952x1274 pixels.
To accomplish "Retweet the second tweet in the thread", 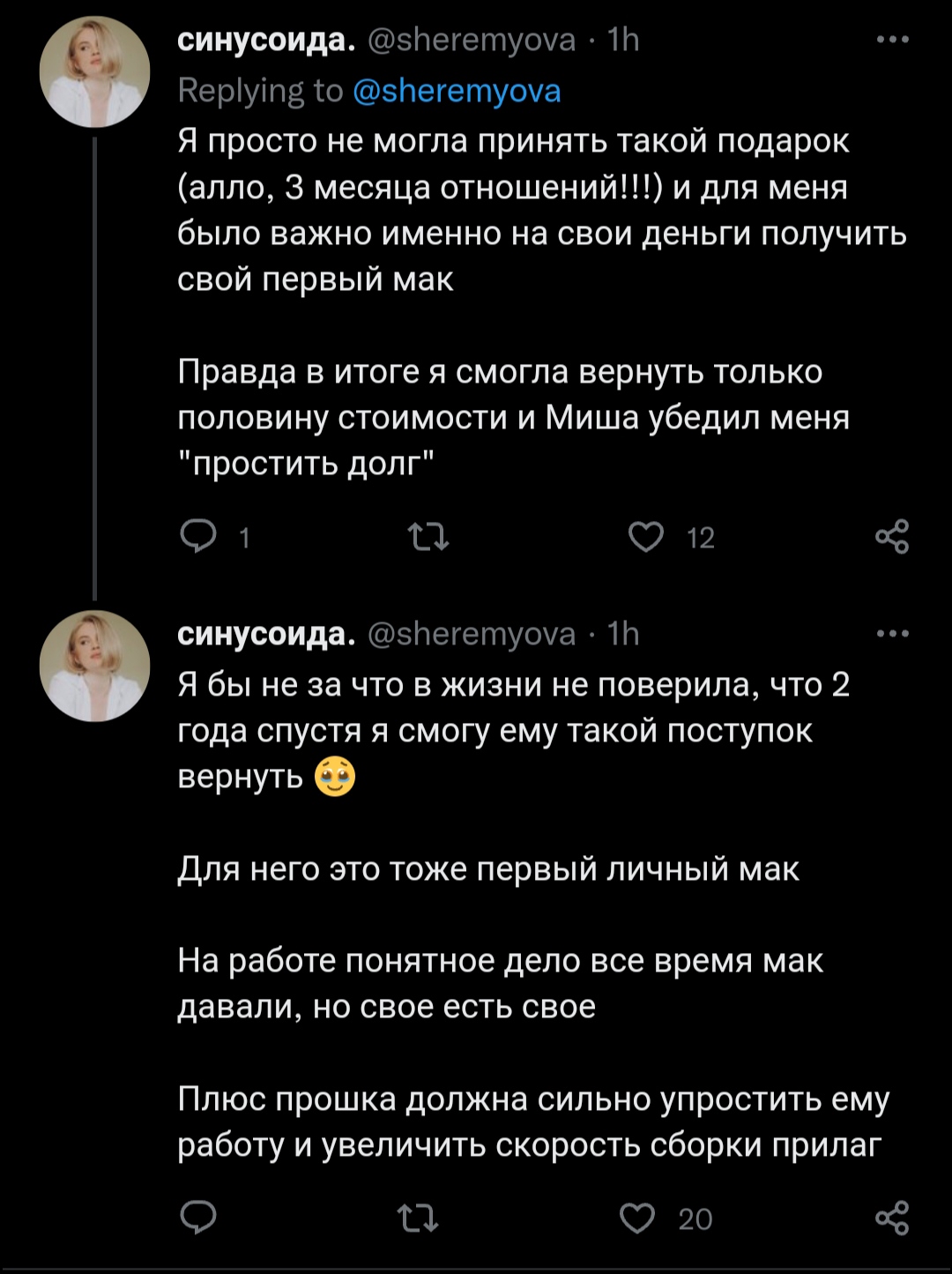I will tap(418, 1218).
